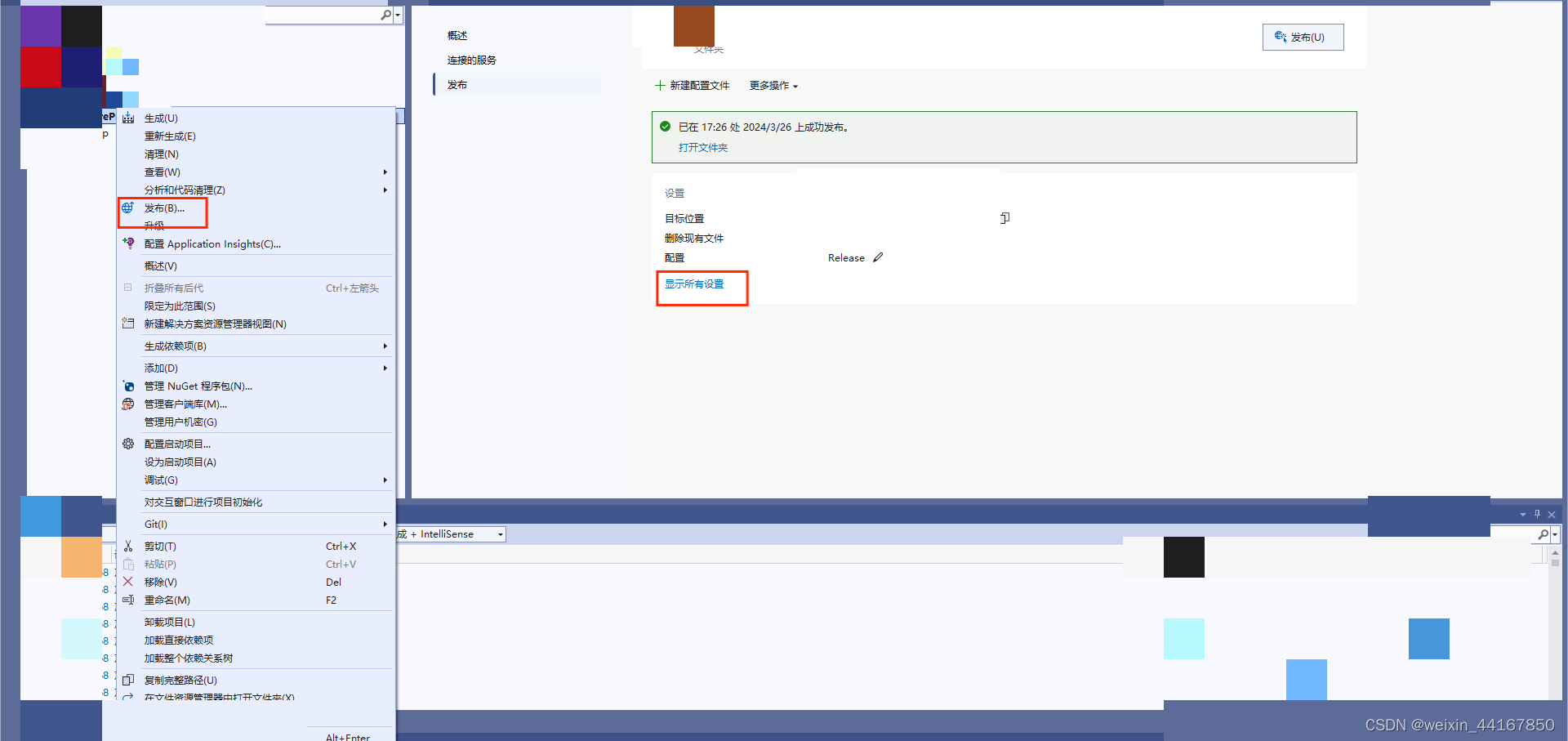This screenshot has width=1568, height=741.
Task: Click the copy-to-clipboard icon beside 目标位置
Action: point(1004,218)
